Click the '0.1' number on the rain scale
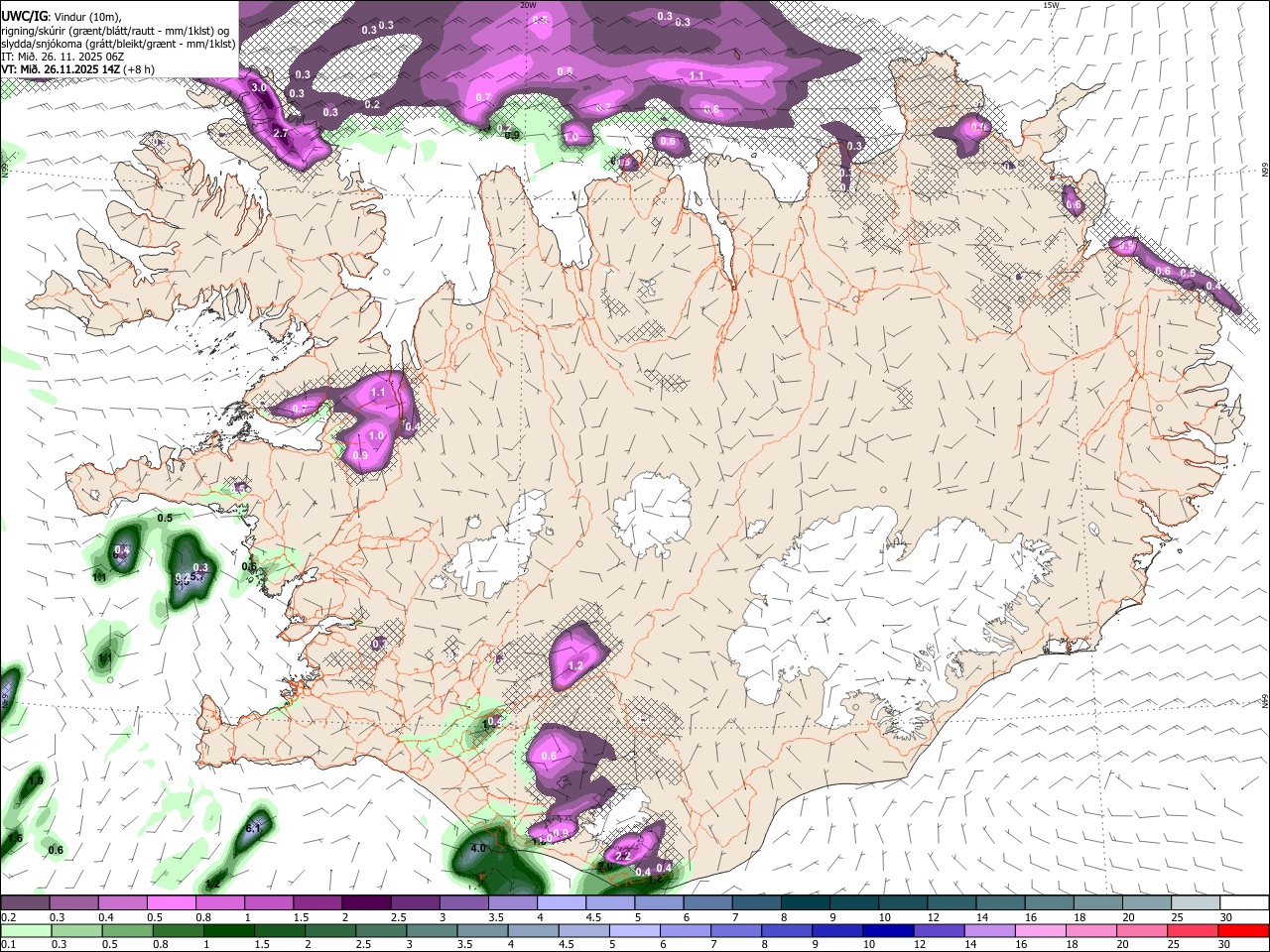This screenshot has width=1270, height=952. [x=8, y=945]
